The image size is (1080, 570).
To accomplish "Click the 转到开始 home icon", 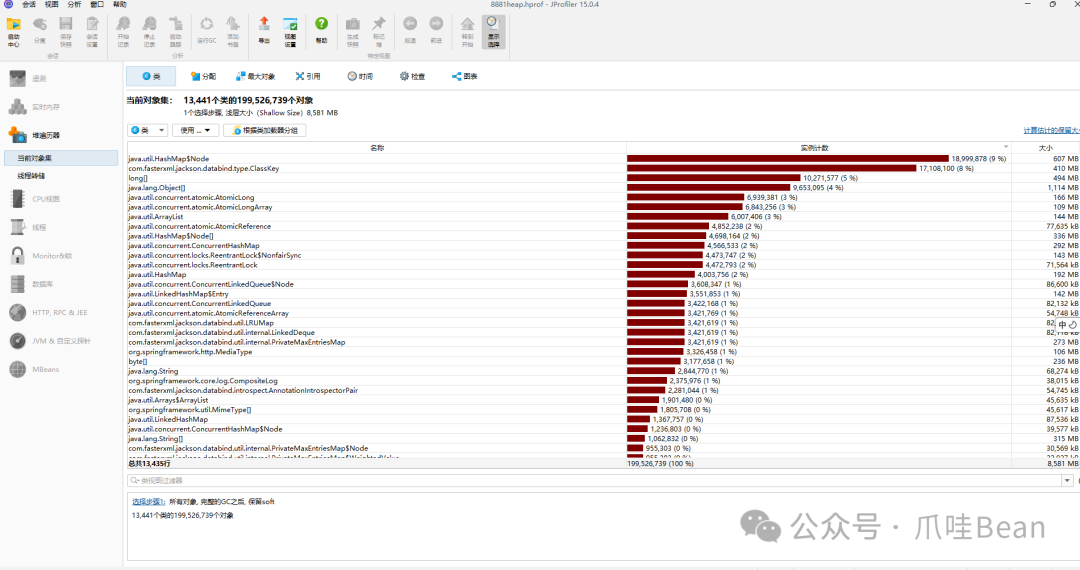I will 468,32.
